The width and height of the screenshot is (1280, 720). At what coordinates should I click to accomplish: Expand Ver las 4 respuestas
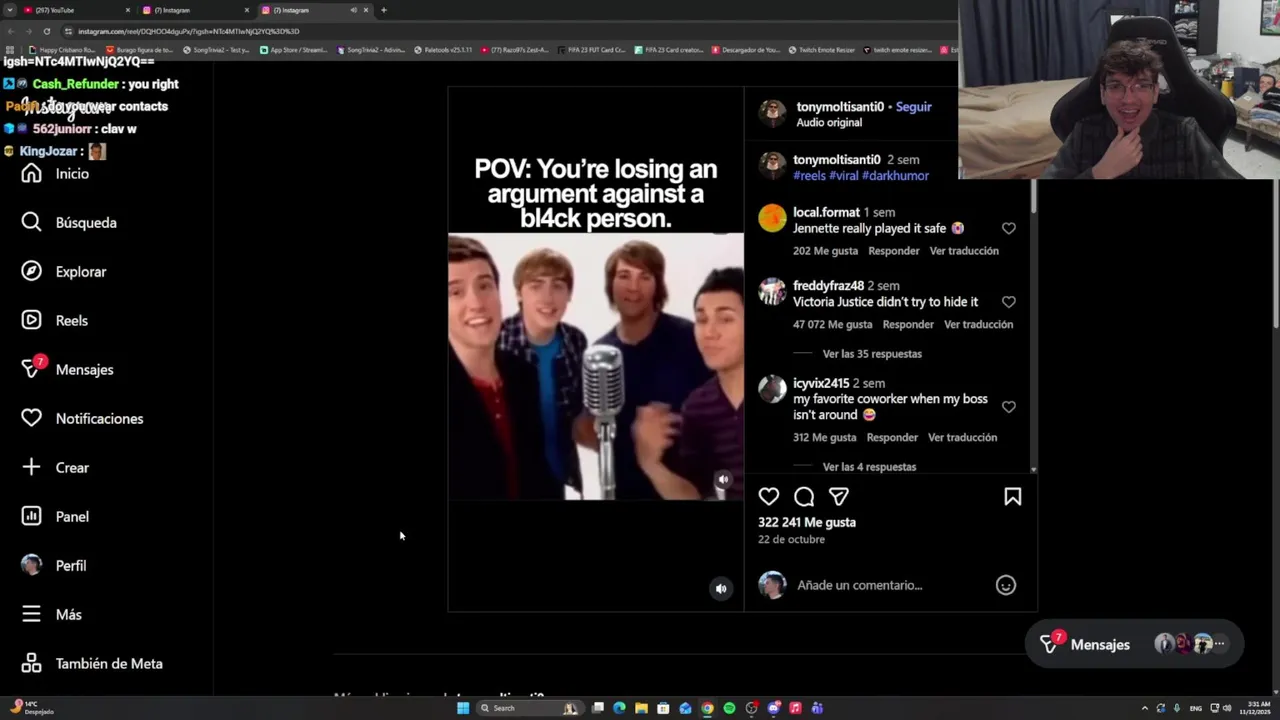[x=869, y=467]
